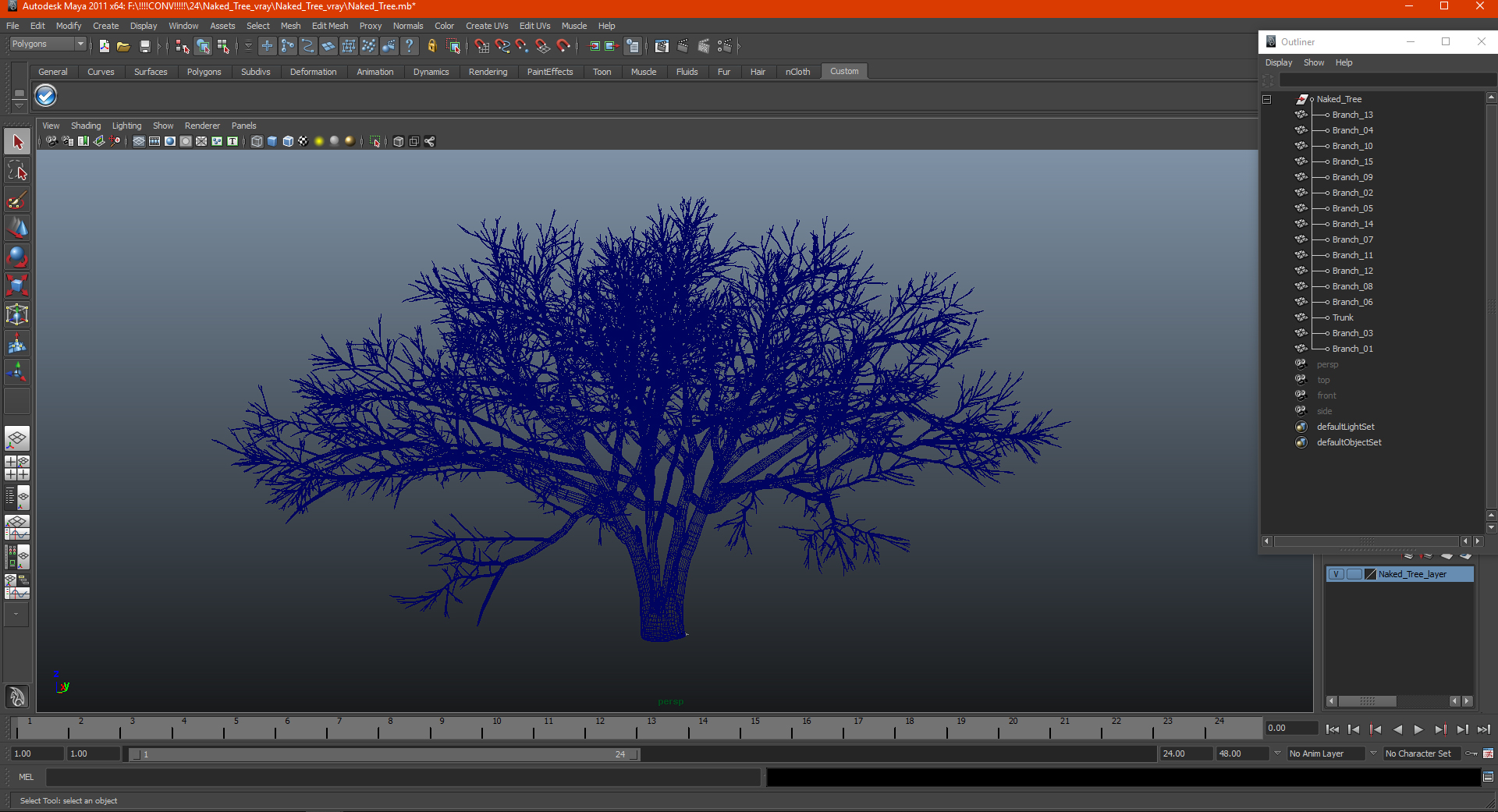Toggle the viewport grid display
Viewport: 1498px width, 812px height.
139,141
